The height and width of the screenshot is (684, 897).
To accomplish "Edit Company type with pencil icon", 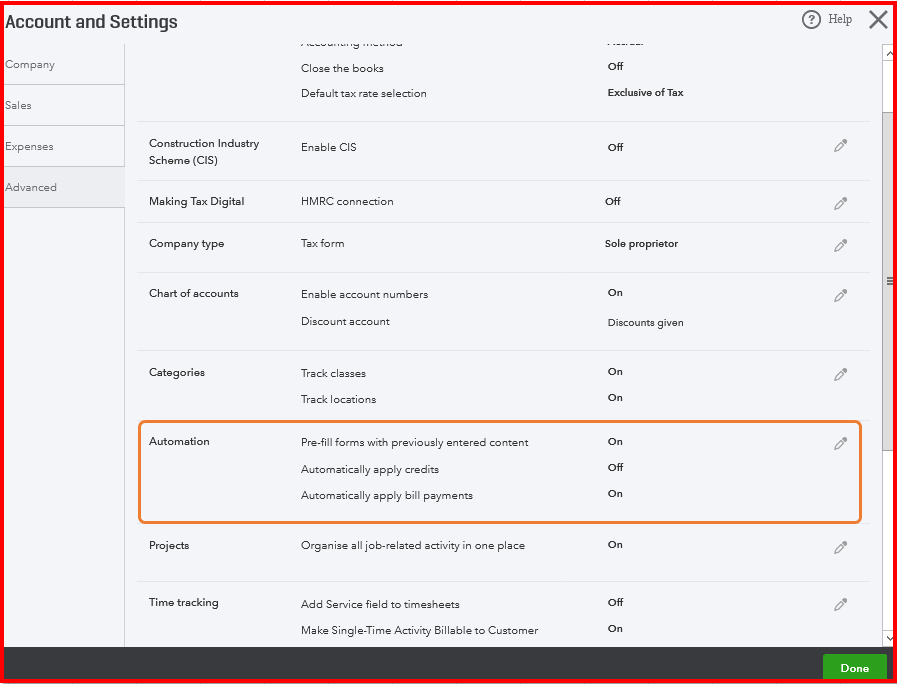I will (840, 245).
